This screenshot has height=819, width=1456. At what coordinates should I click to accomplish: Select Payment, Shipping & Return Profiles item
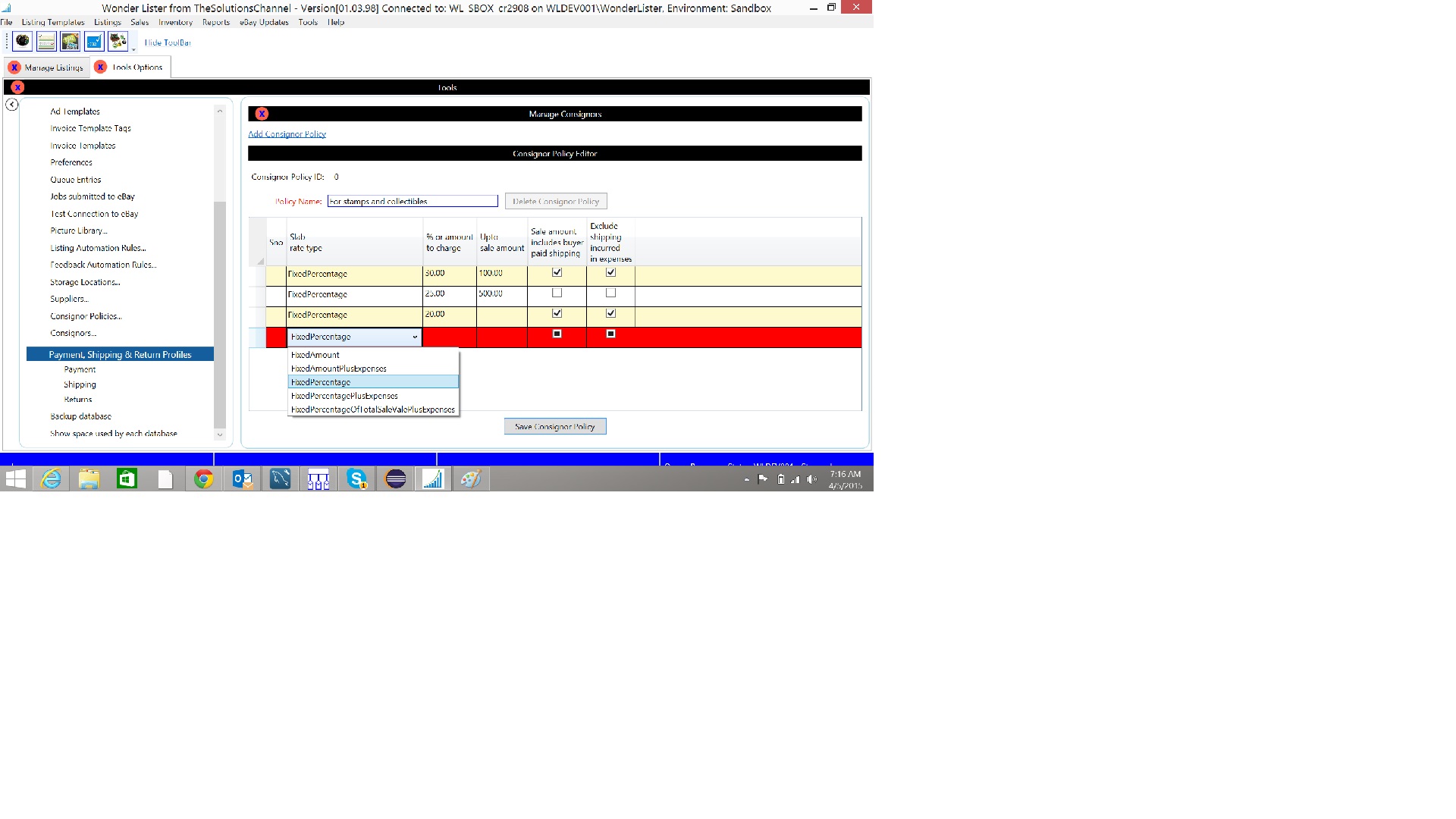120,354
